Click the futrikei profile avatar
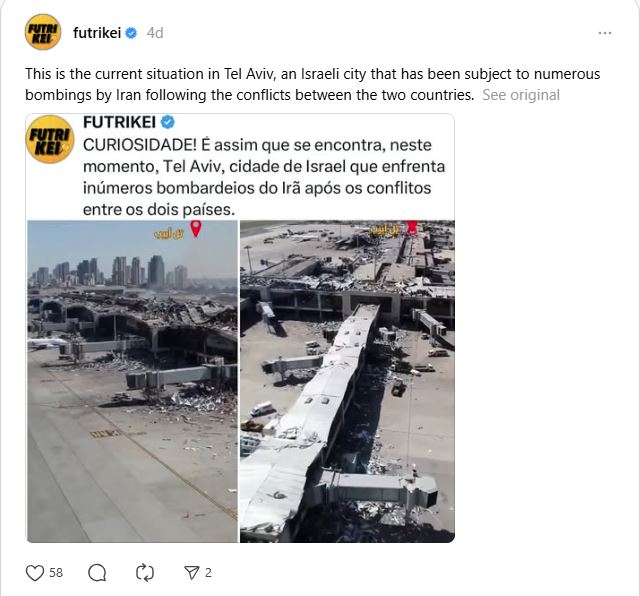 [x=43, y=32]
